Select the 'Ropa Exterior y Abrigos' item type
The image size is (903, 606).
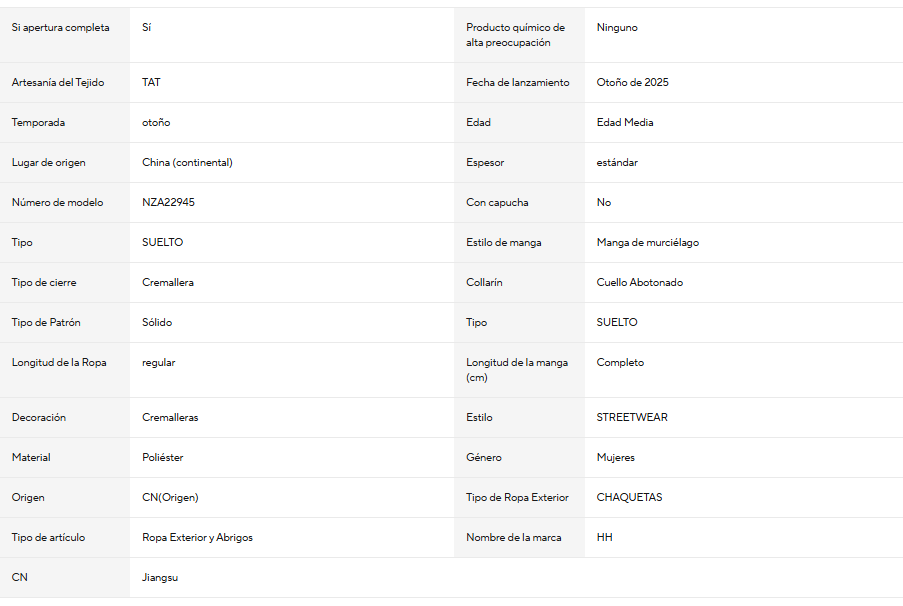[x=197, y=537]
